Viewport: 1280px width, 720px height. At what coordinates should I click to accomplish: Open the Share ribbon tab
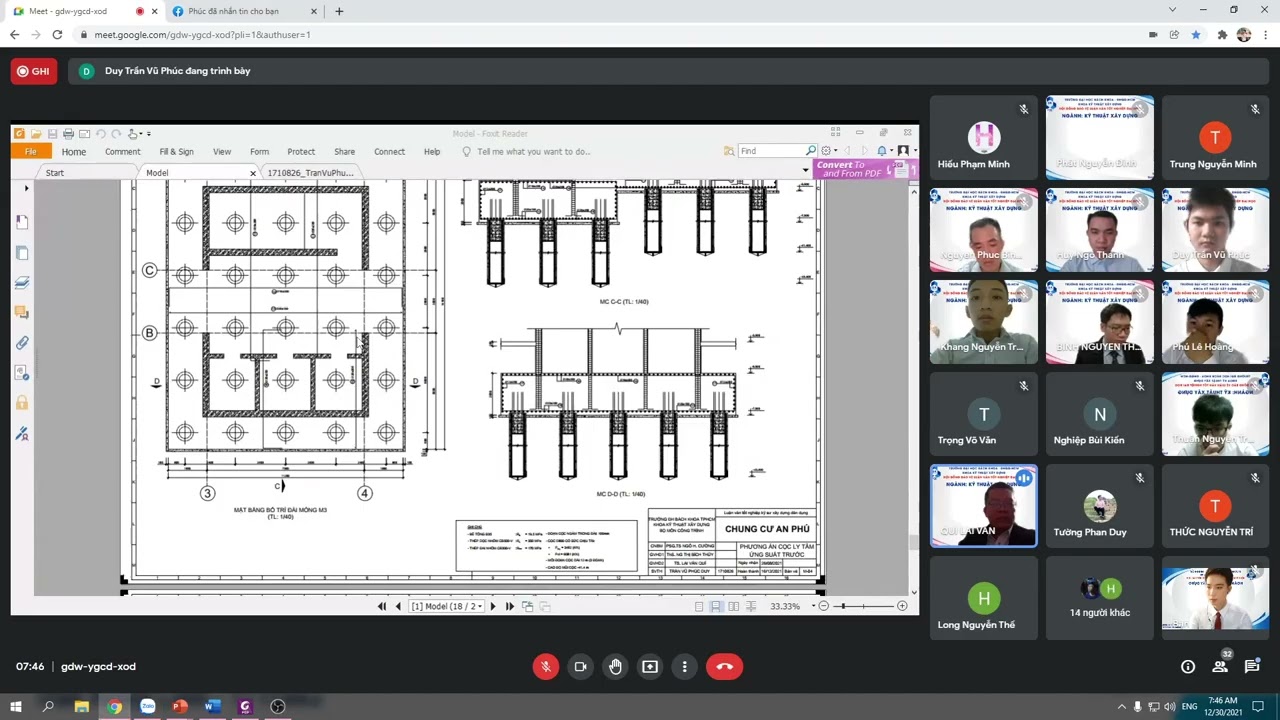[345, 152]
